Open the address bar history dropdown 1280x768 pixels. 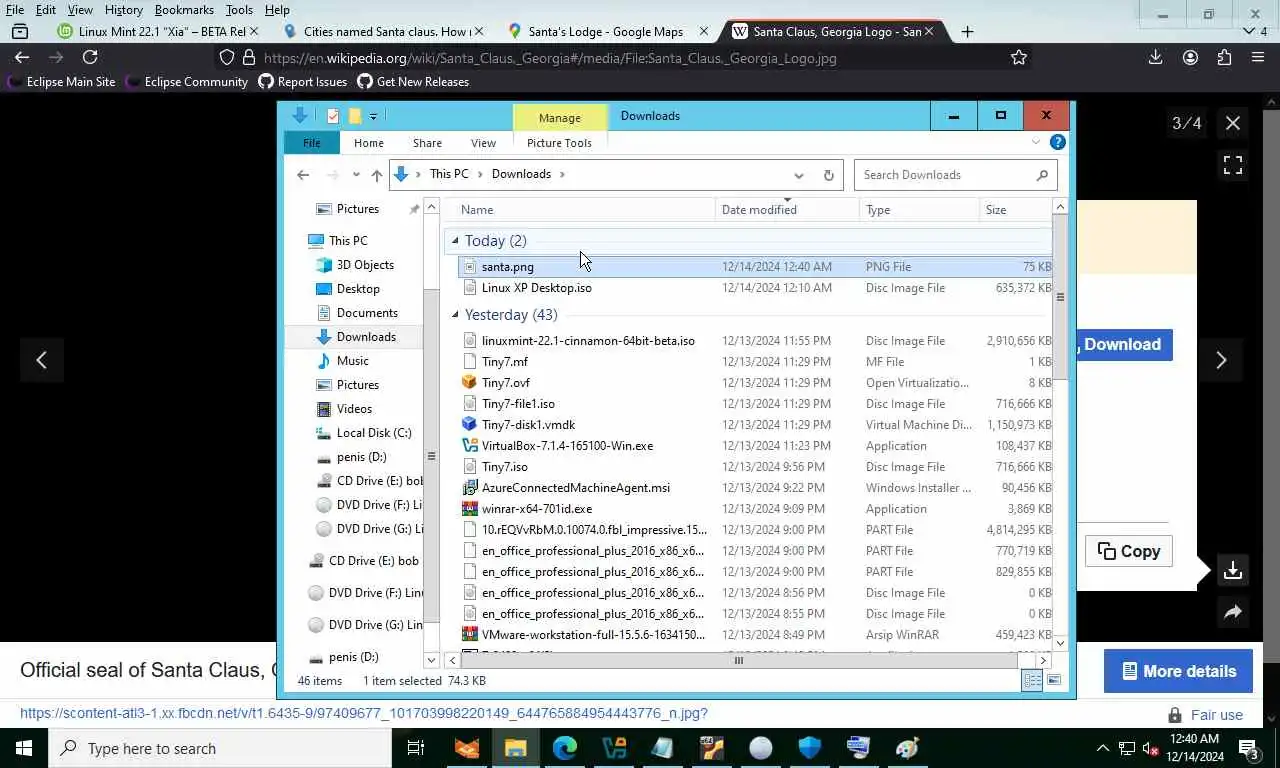(799, 175)
